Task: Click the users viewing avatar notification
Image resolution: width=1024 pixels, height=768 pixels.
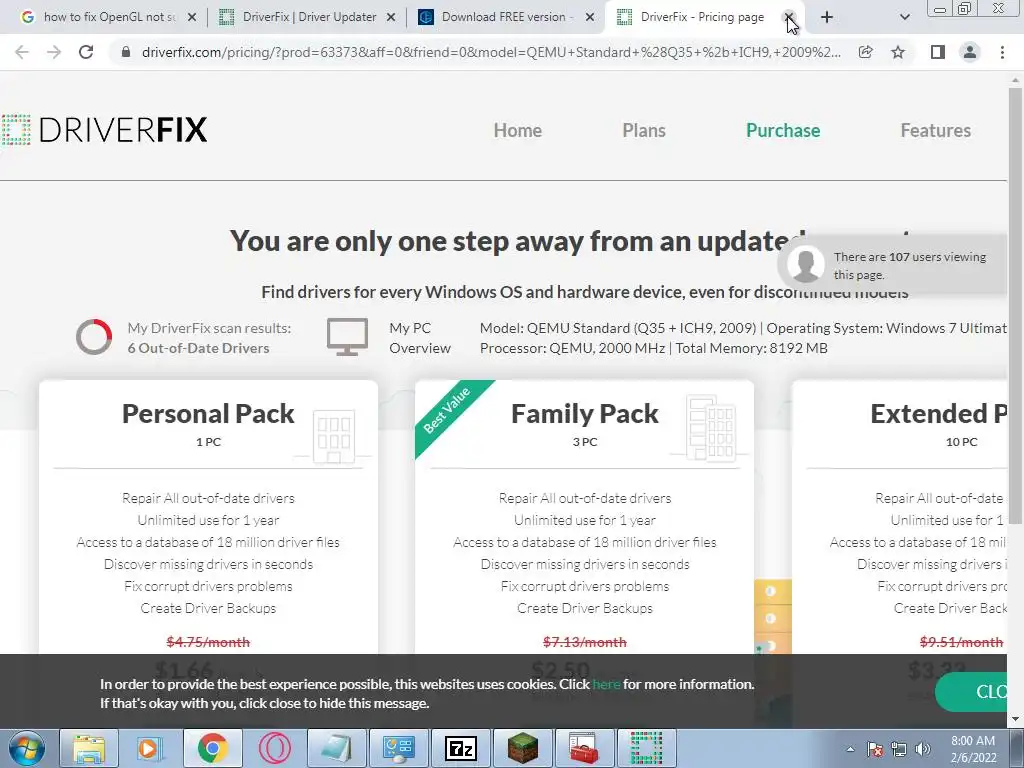Action: click(x=805, y=264)
